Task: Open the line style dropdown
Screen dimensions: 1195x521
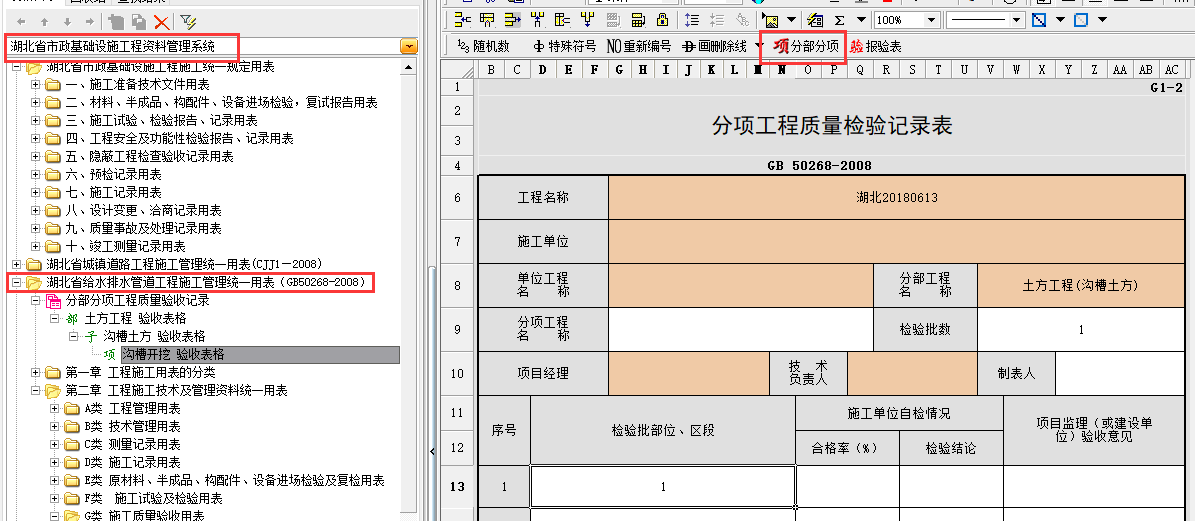Action: [x=1019, y=20]
